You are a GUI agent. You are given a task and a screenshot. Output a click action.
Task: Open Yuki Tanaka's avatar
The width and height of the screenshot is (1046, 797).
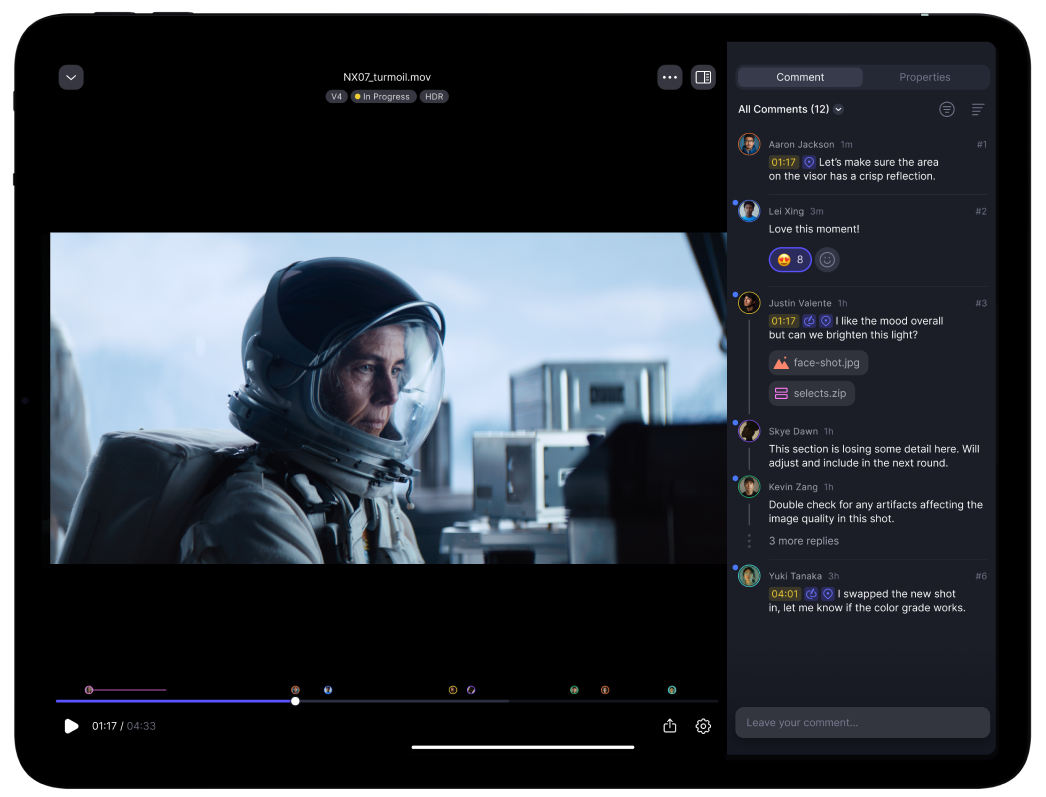(749, 576)
